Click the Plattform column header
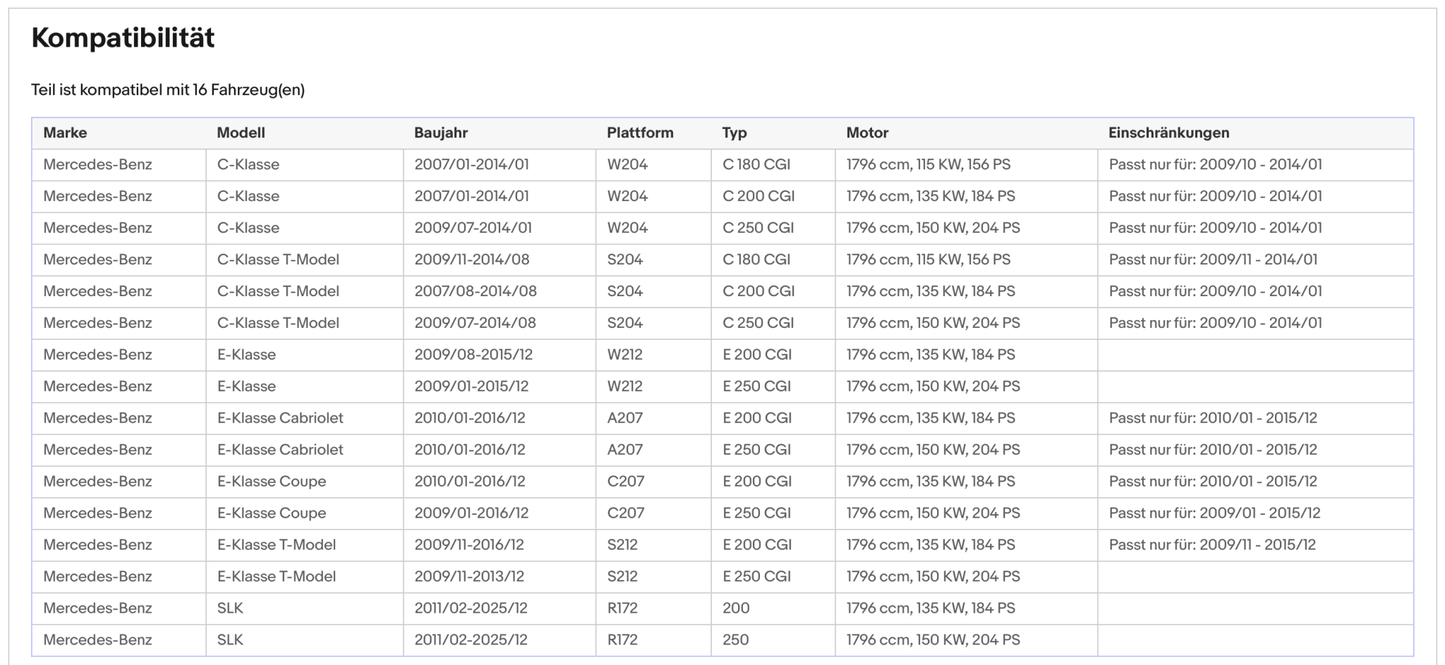The width and height of the screenshot is (1445, 665). point(640,133)
